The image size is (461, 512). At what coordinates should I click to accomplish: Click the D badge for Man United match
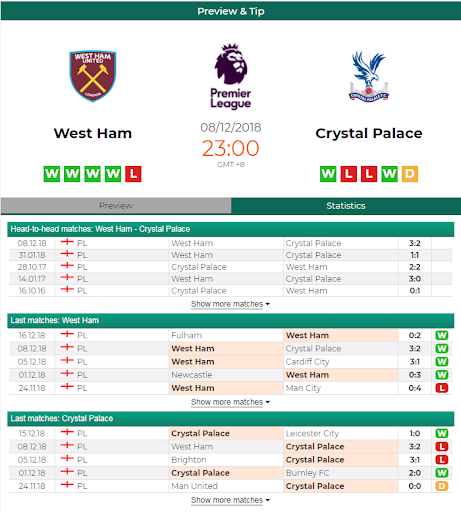[x=442, y=486]
